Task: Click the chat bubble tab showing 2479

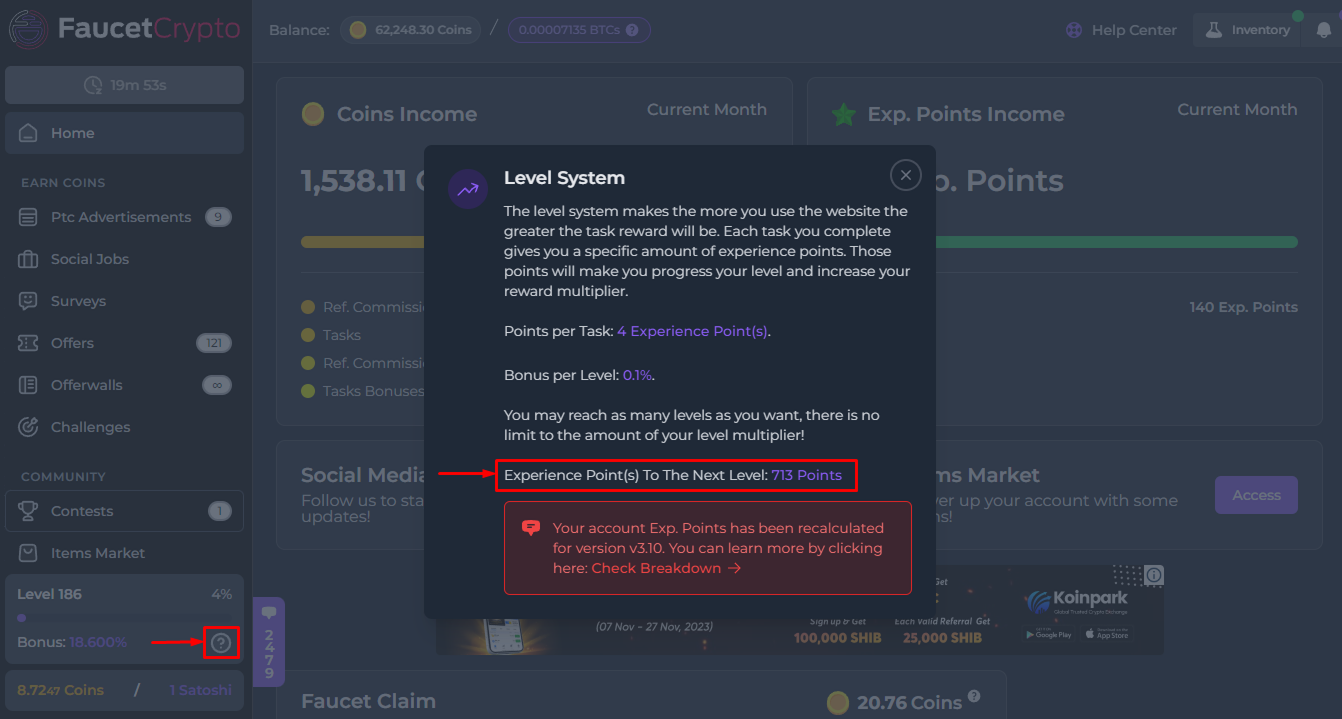Action: coord(268,641)
